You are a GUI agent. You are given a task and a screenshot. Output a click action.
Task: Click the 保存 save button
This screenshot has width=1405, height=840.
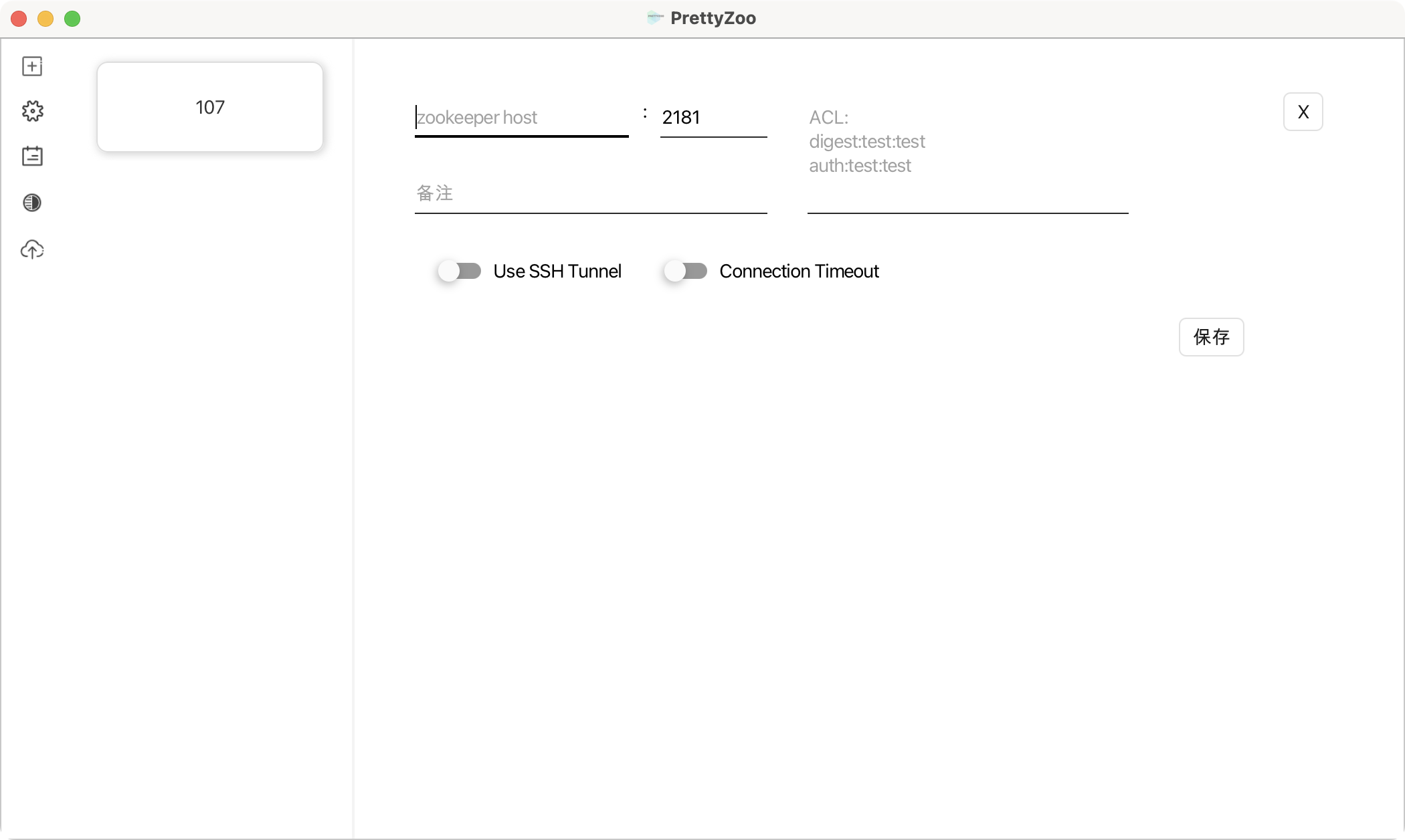coord(1212,337)
